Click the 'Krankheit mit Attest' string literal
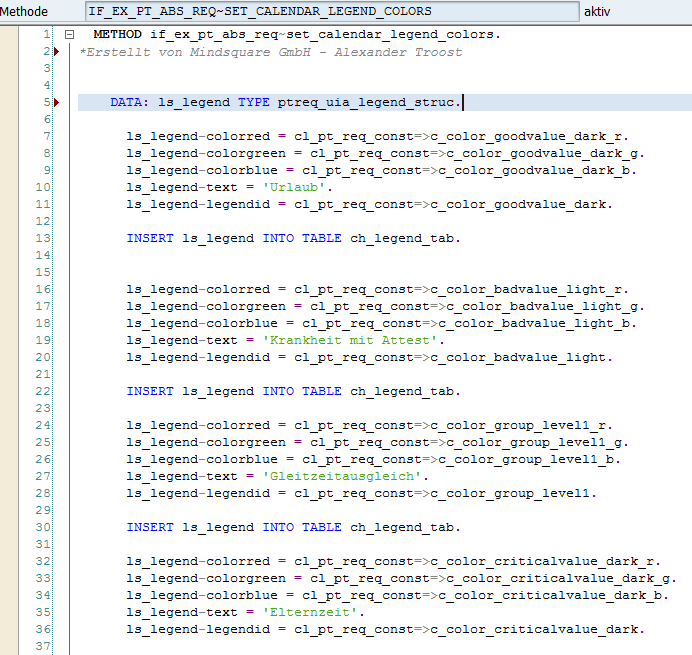The width and height of the screenshot is (692, 655). click(350, 340)
